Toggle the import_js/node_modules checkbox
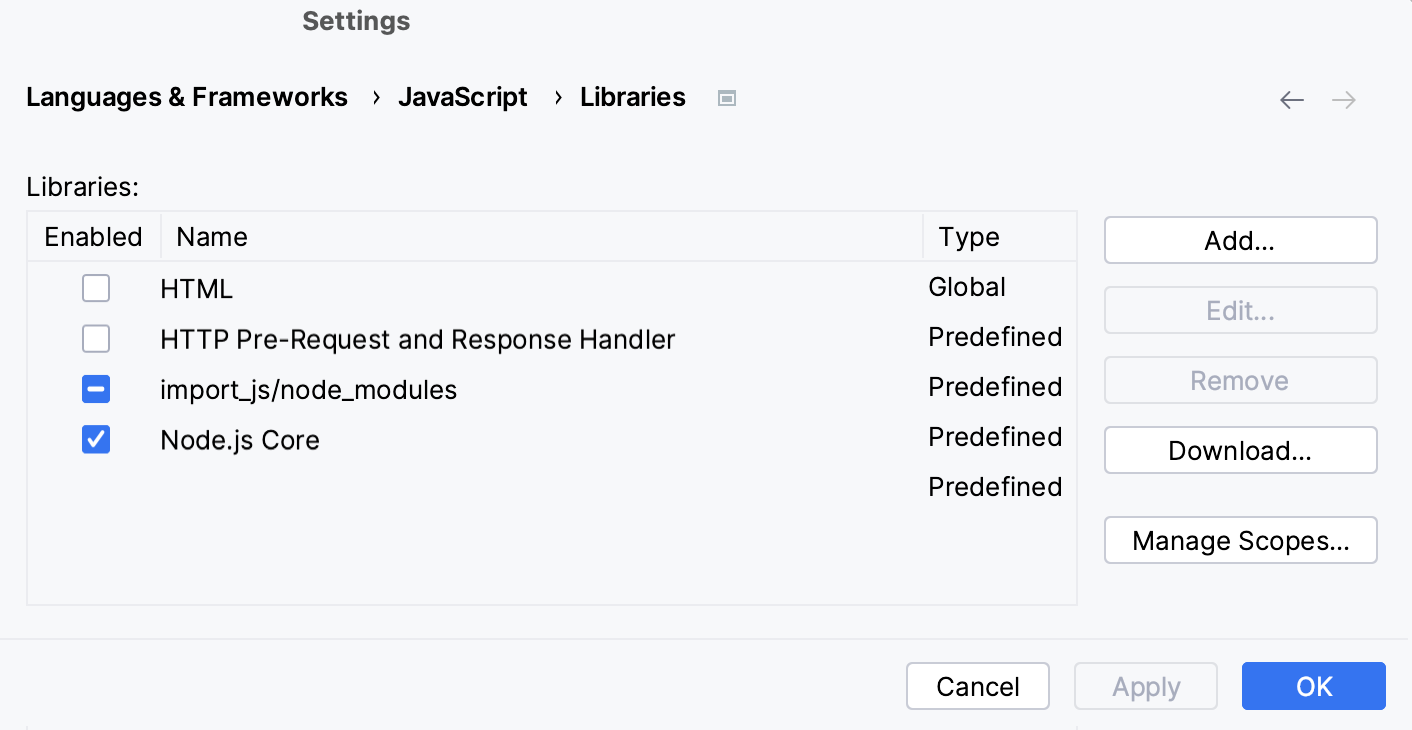1412x730 pixels. (x=96, y=389)
